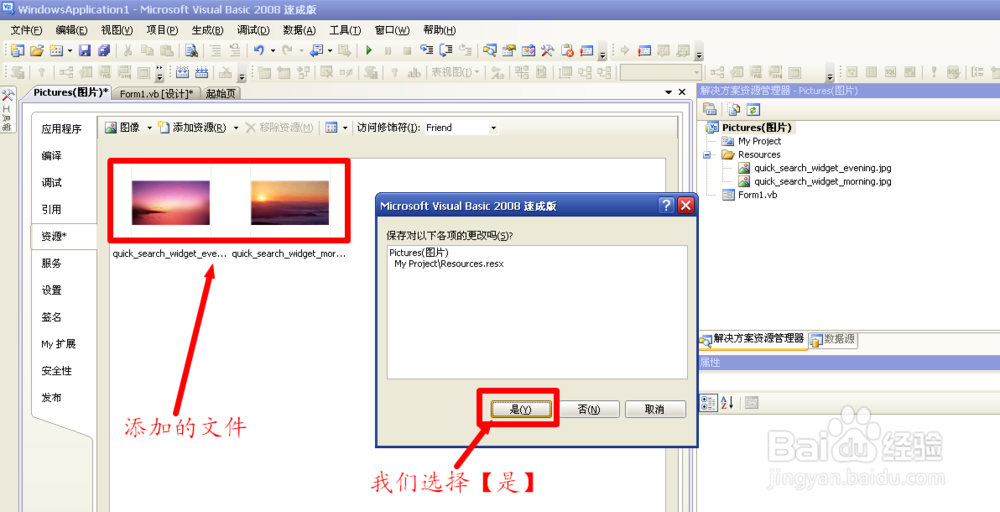Click the Step Over debug icon
Viewport: 1000px width, 512px height.
(x=446, y=50)
